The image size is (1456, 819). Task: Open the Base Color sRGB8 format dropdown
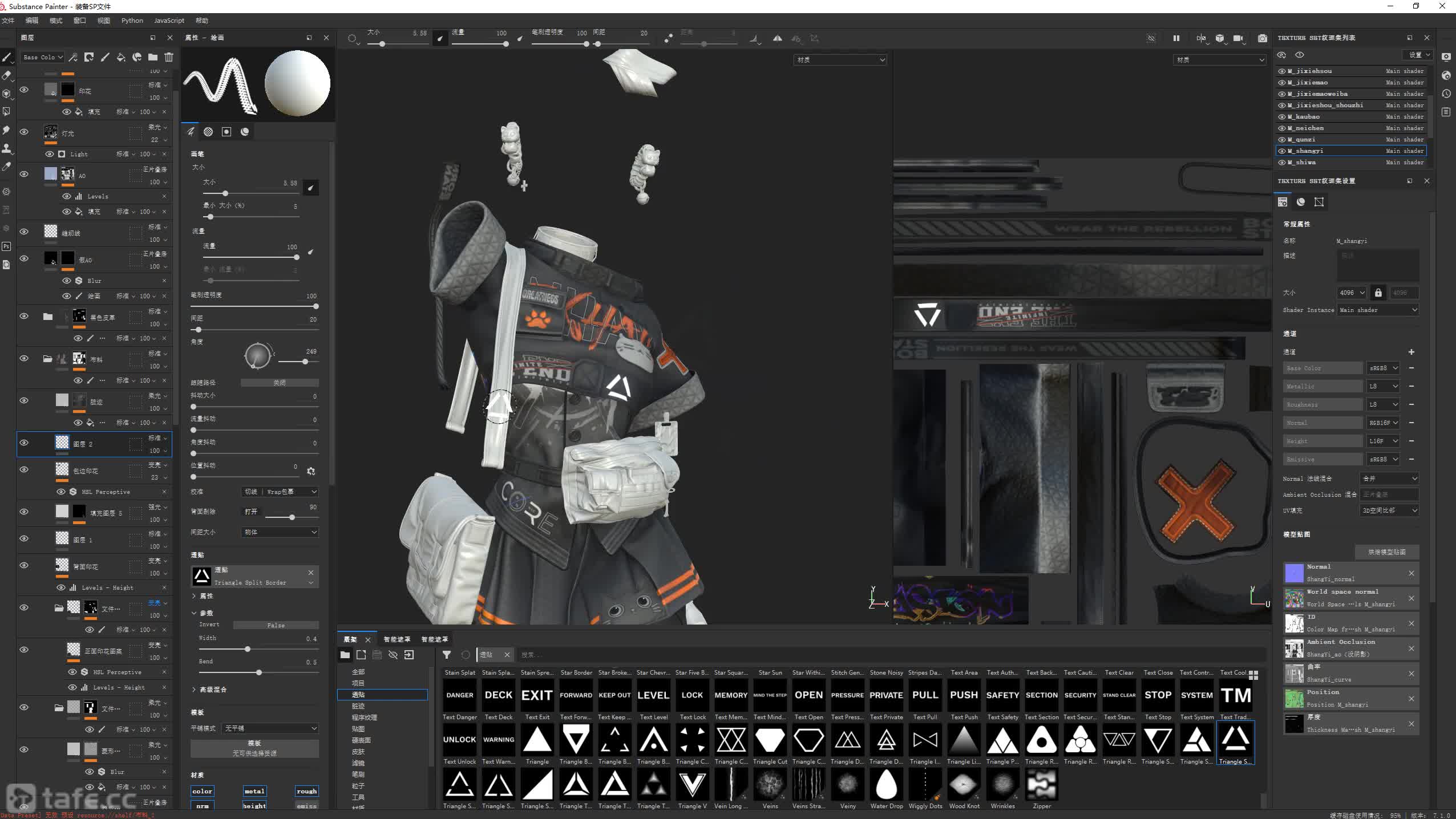pos(1383,368)
